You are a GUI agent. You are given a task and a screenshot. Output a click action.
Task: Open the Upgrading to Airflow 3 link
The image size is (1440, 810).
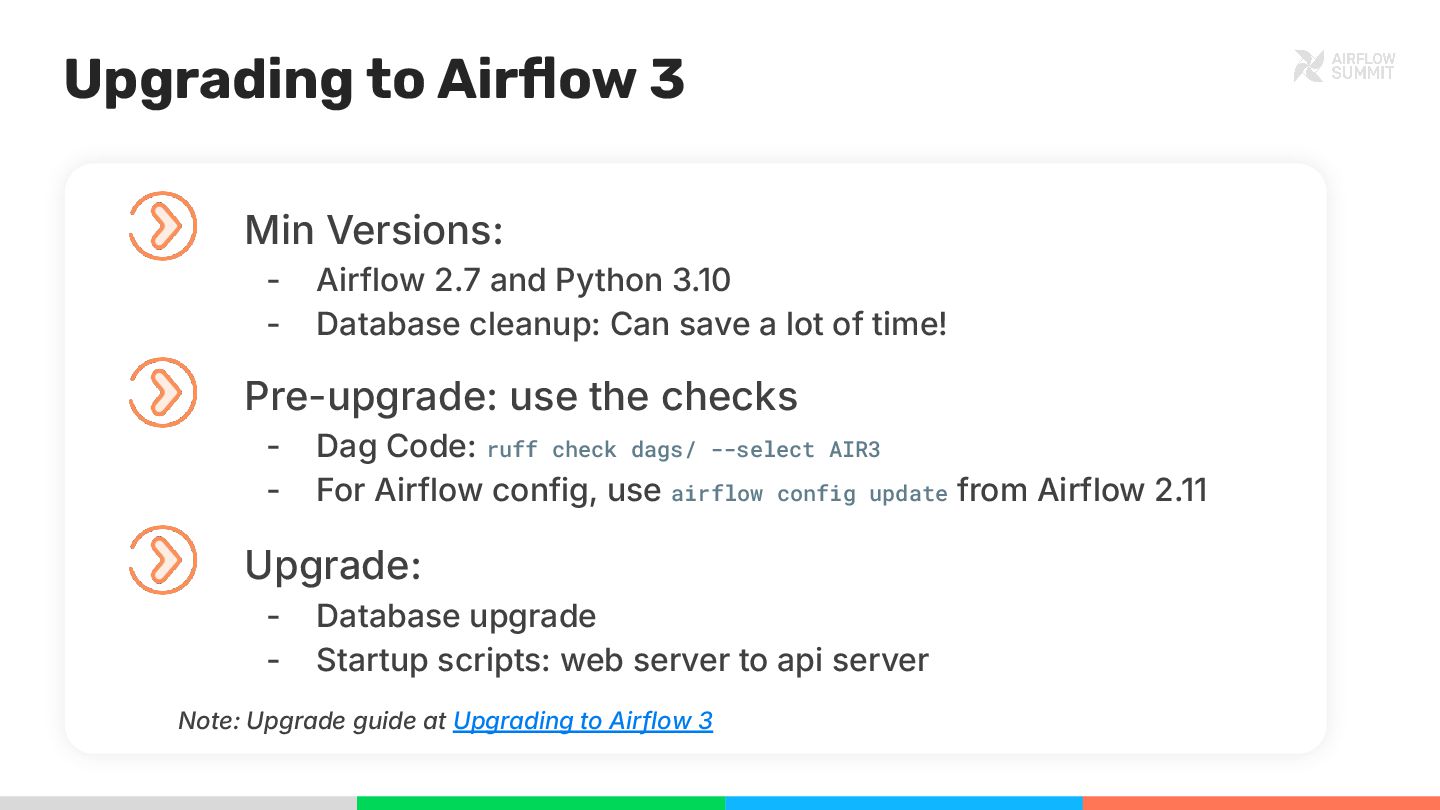582,721
